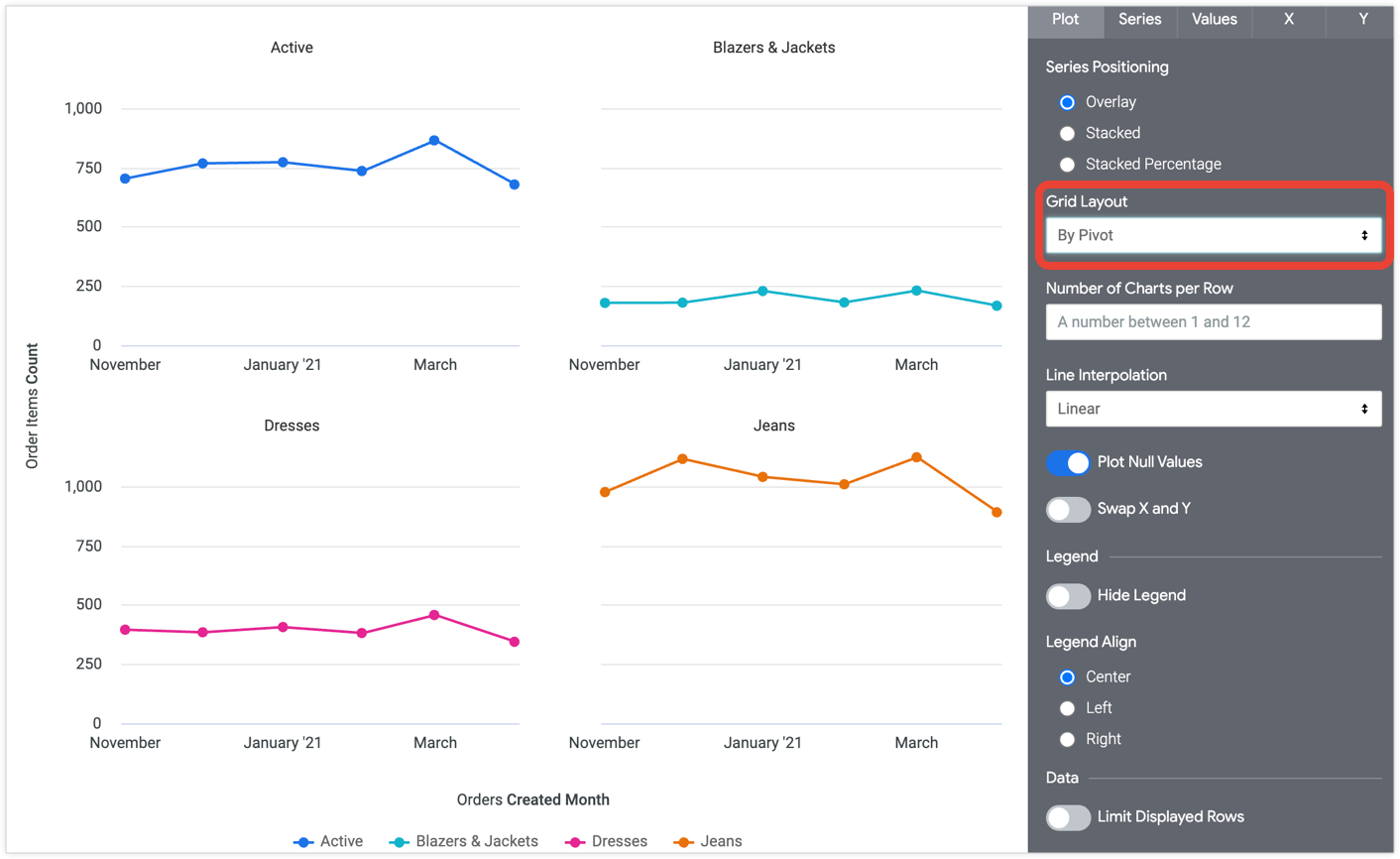Click the Active legend marker icon
1400x859 pixels.
pos(303,842)
